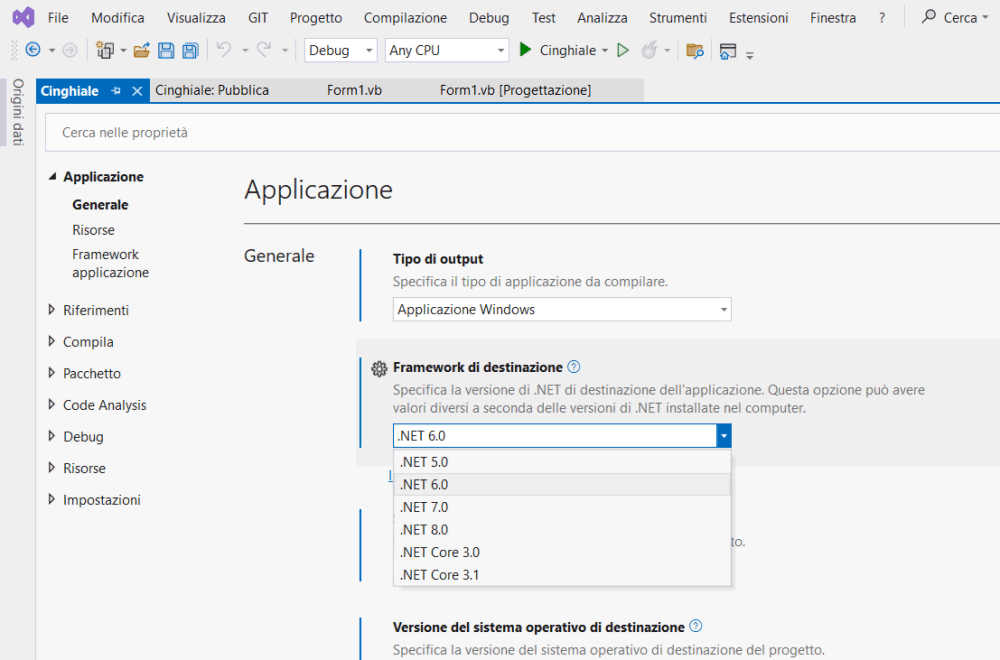Click the save all files icon

coord(189,50)
